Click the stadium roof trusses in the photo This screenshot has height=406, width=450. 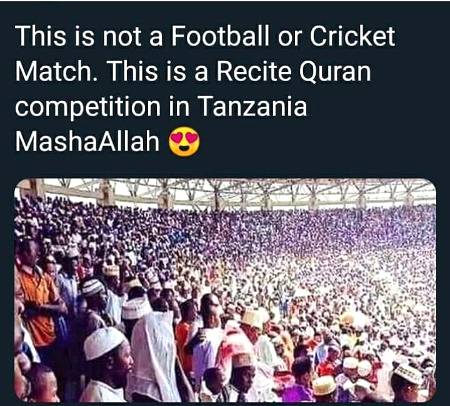coord(233,193)
